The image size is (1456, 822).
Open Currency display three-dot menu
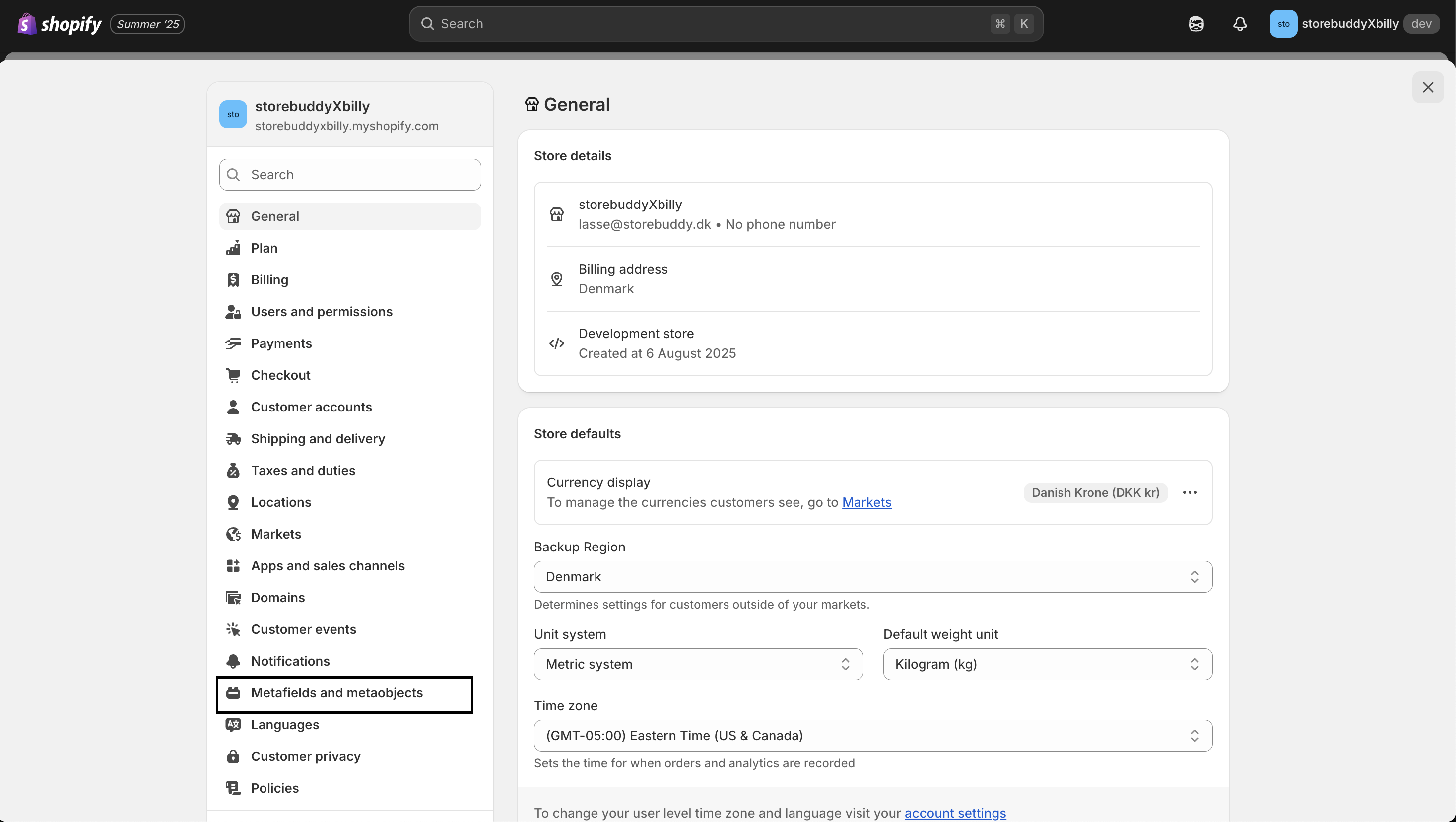[1190, 492]
